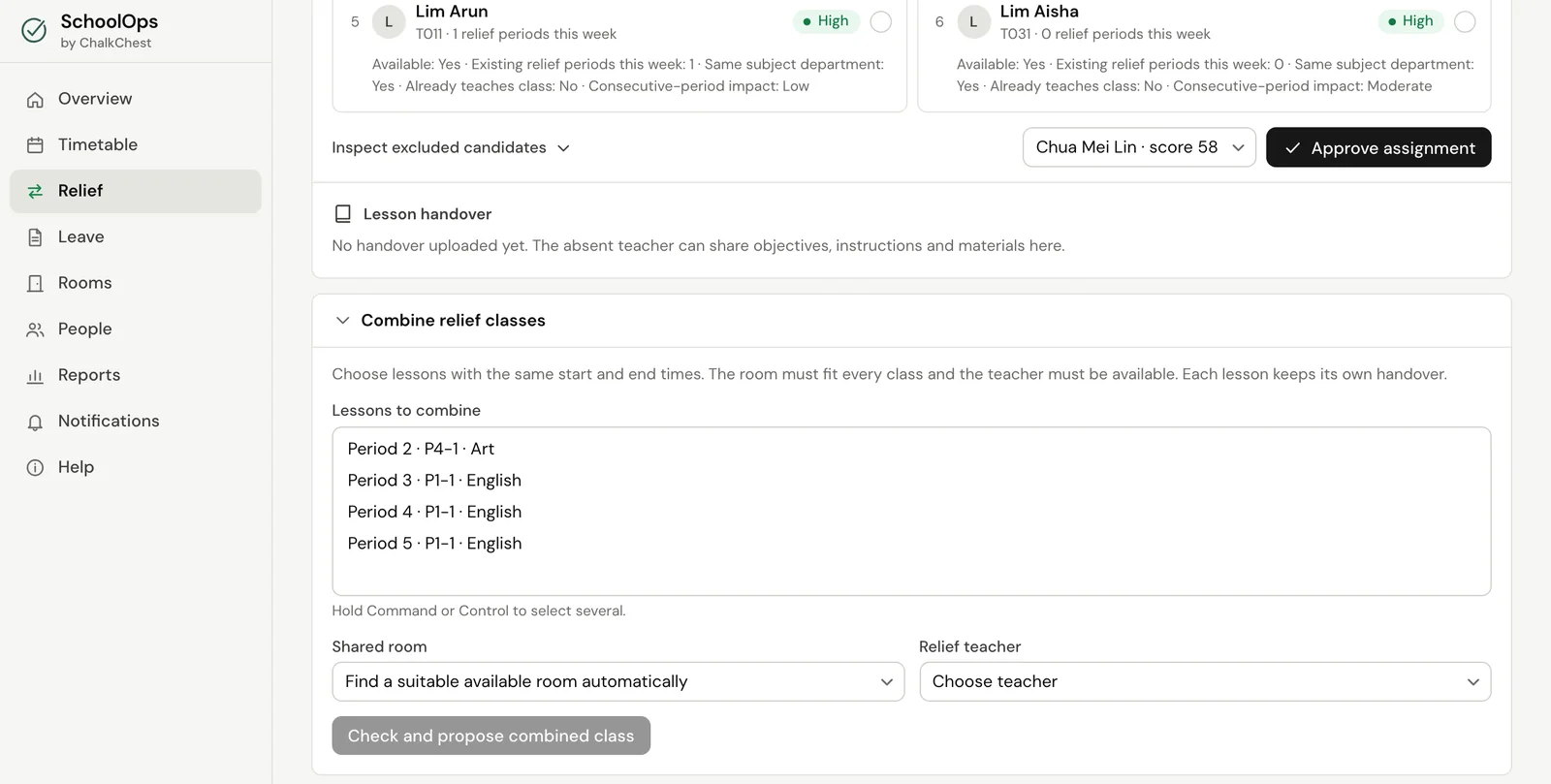Click the Lesson handover book icon

tap(342, 213)
